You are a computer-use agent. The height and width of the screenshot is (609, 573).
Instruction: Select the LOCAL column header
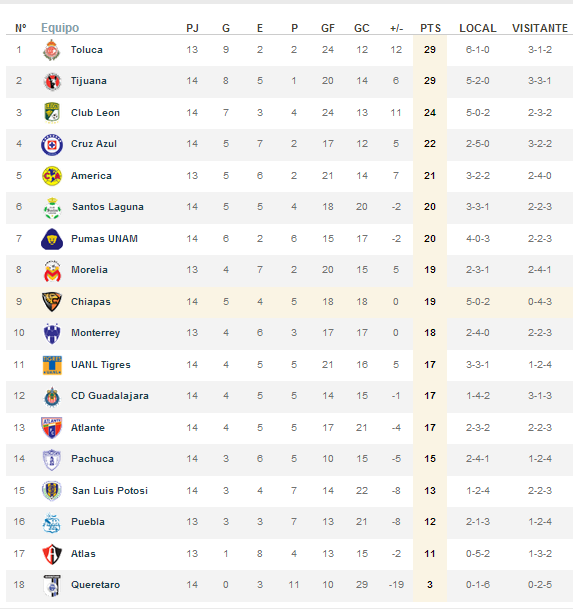point(478,28)
